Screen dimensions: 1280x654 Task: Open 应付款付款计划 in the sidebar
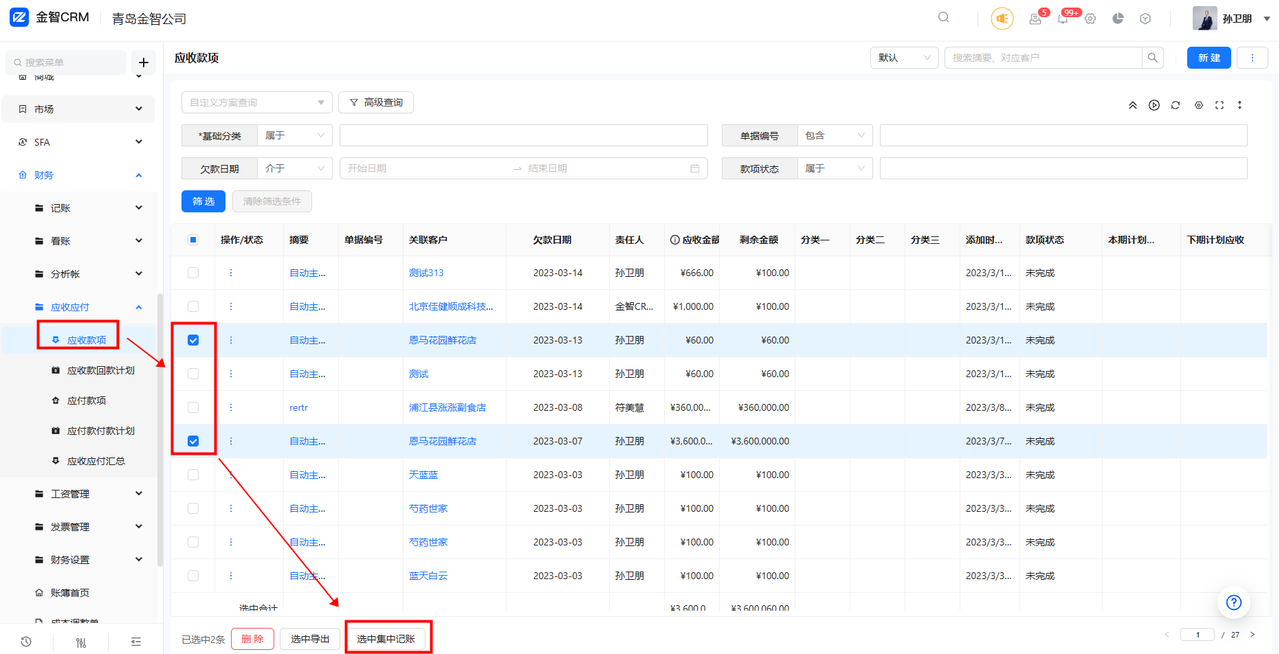(x=100, y=431)
